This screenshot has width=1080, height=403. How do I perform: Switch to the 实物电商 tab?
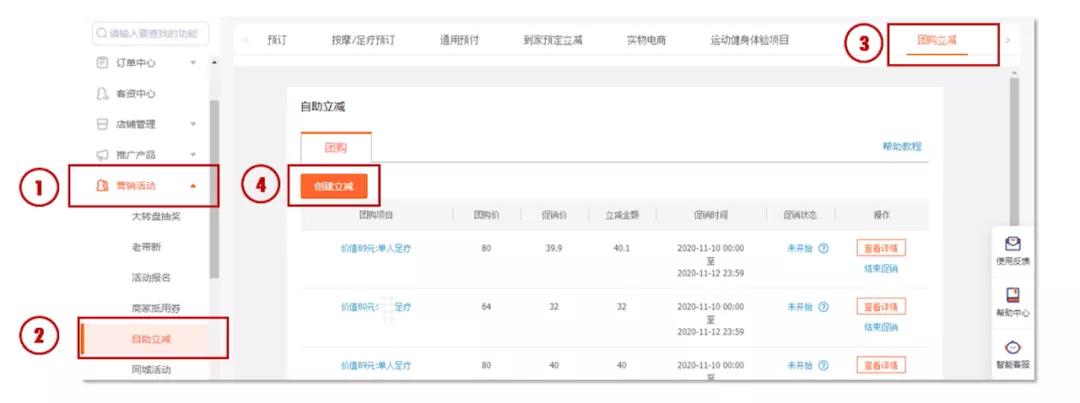[646, 40]
